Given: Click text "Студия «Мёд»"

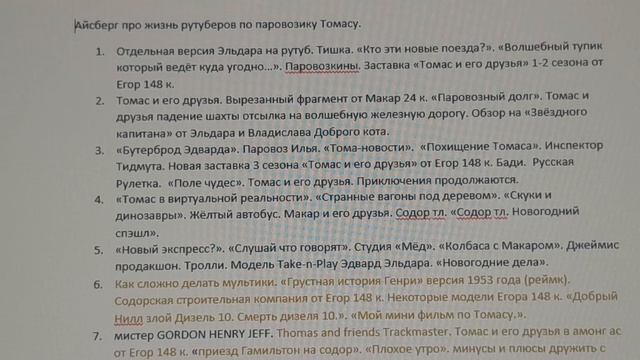Looking at the screenshot, I should (395, 247).
